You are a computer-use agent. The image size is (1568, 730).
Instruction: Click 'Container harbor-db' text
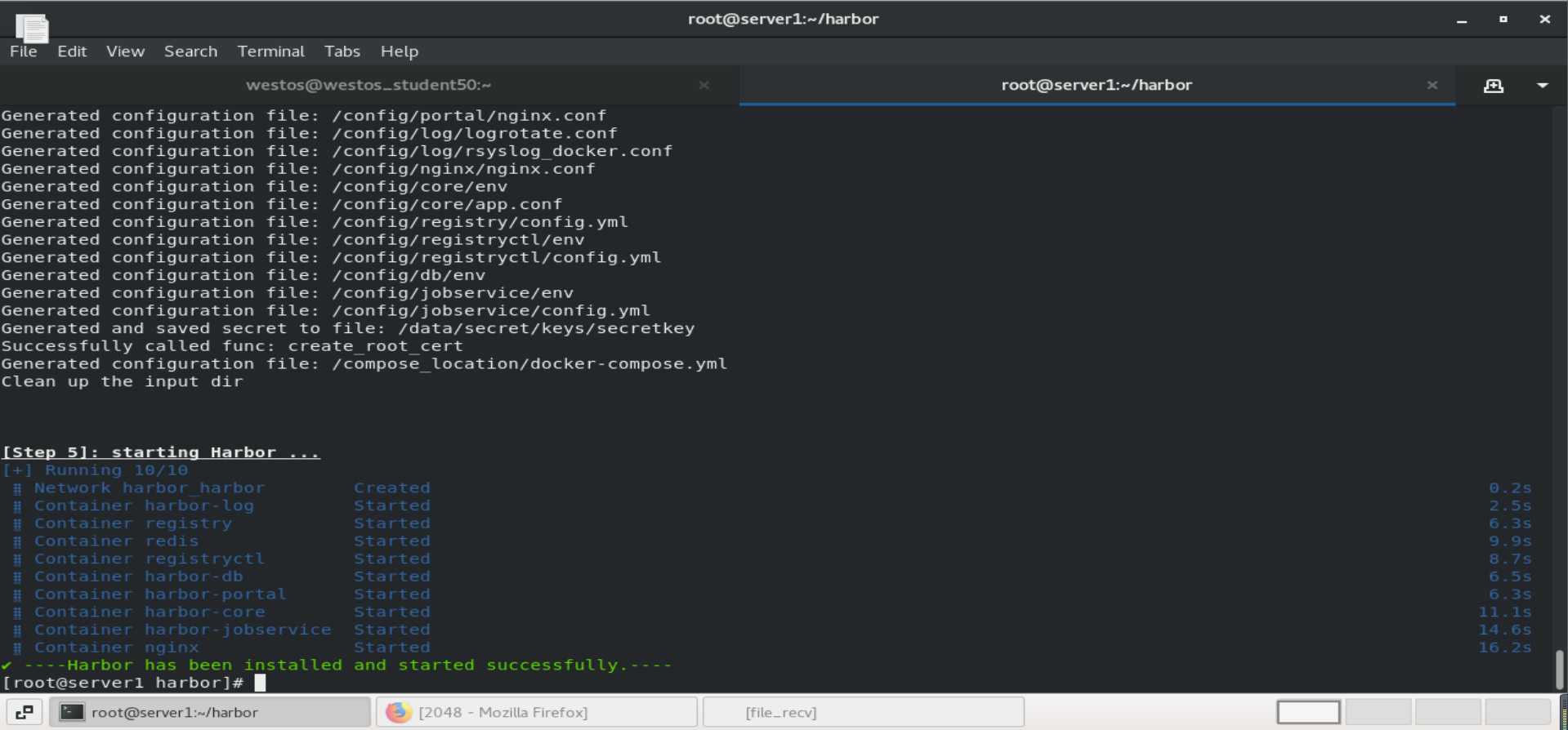pyautogui.click(x=138, y=576)
